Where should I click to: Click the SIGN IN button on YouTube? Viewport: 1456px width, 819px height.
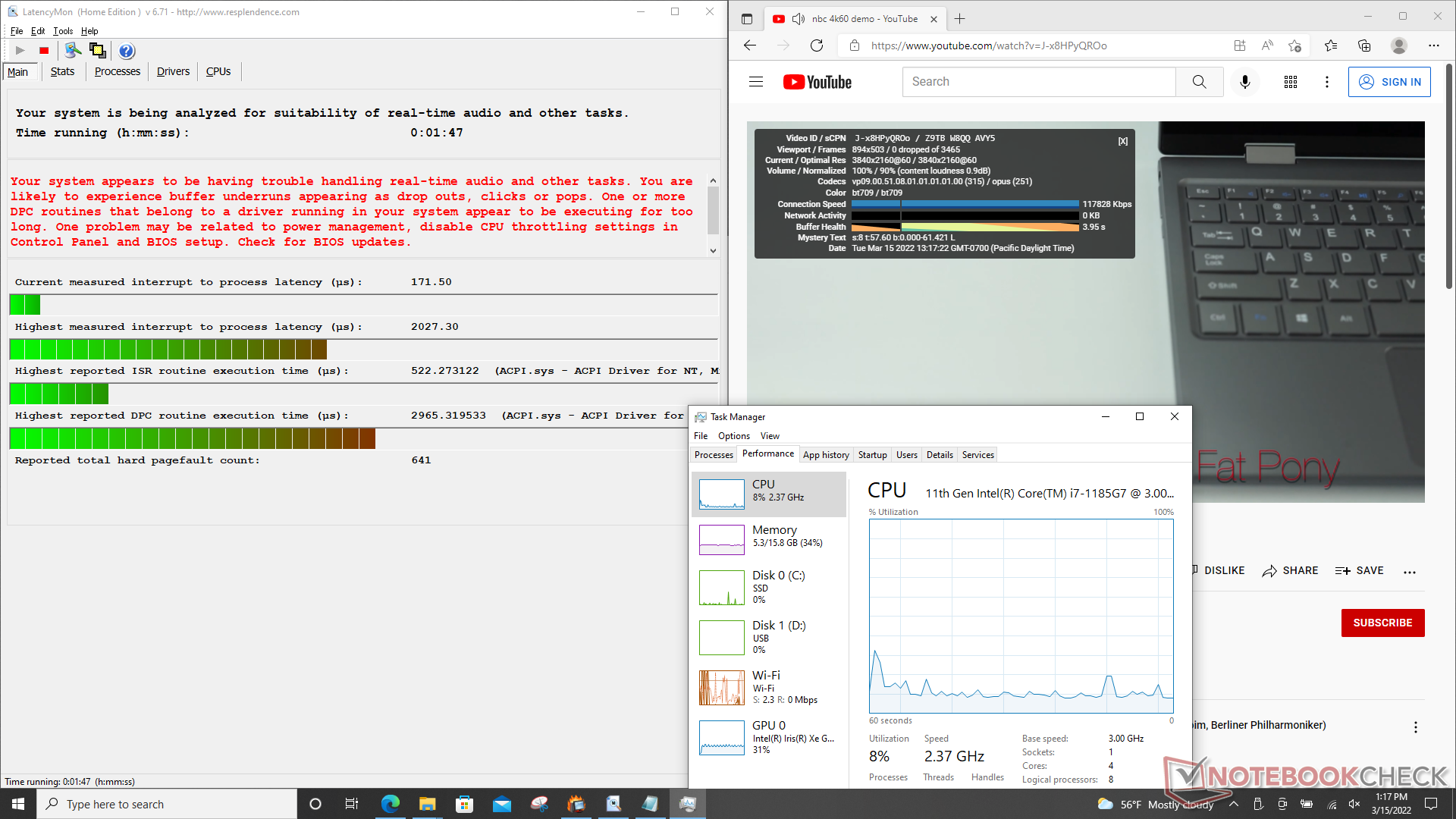point(1389,82)
